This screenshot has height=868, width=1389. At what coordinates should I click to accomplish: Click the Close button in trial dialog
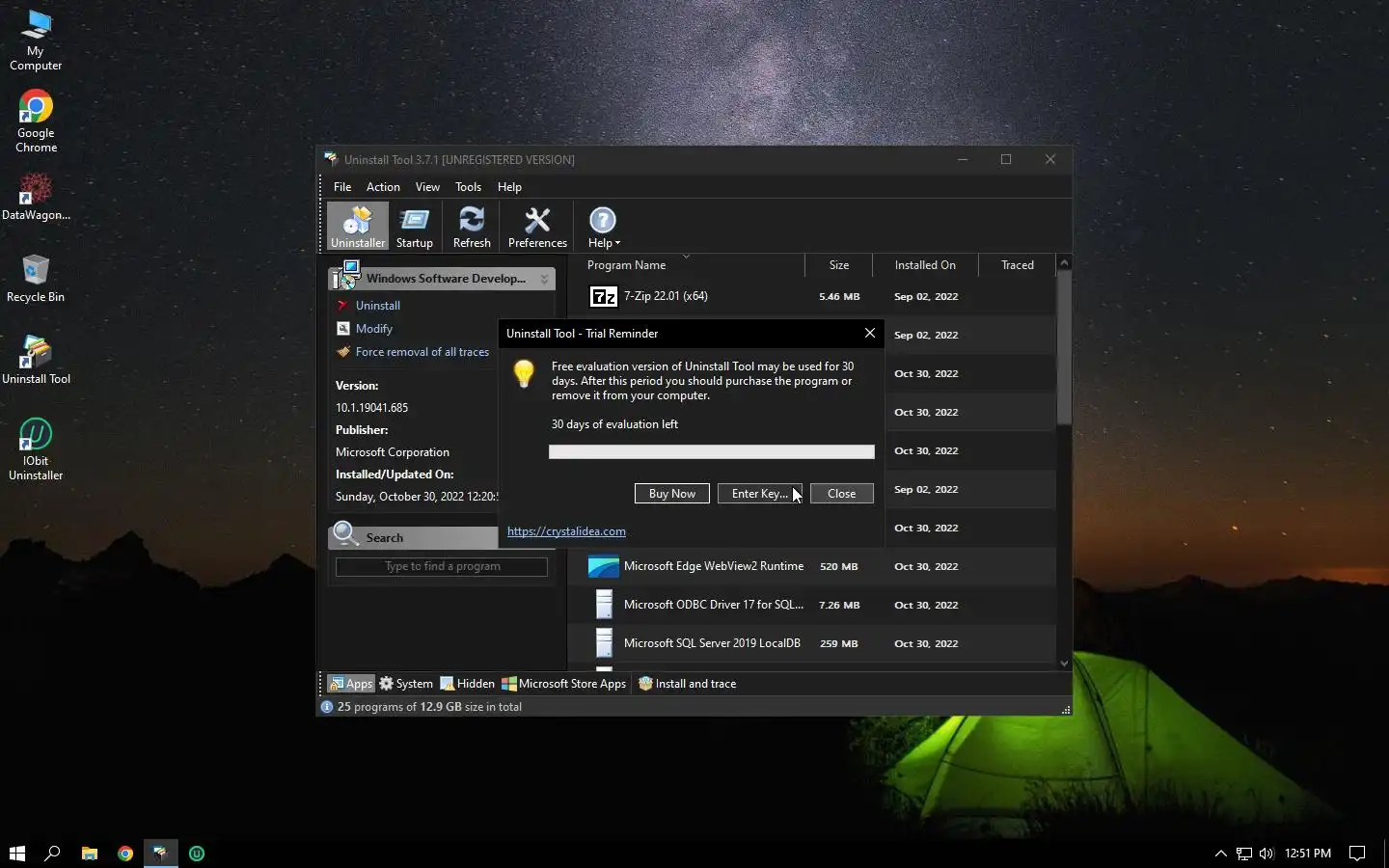click(x=841, y=494)
